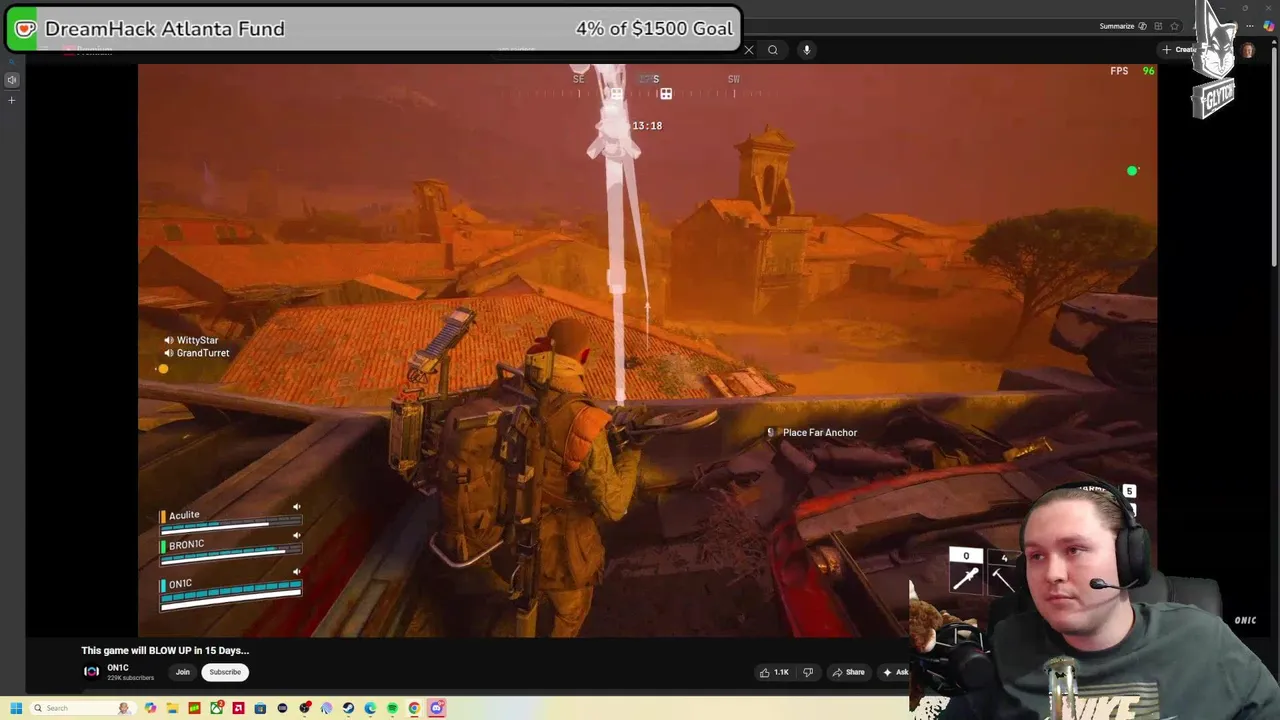Click the DreamHack Atlanta Fund goal bar
1280x720 pixels.
[x=373, y=29]
